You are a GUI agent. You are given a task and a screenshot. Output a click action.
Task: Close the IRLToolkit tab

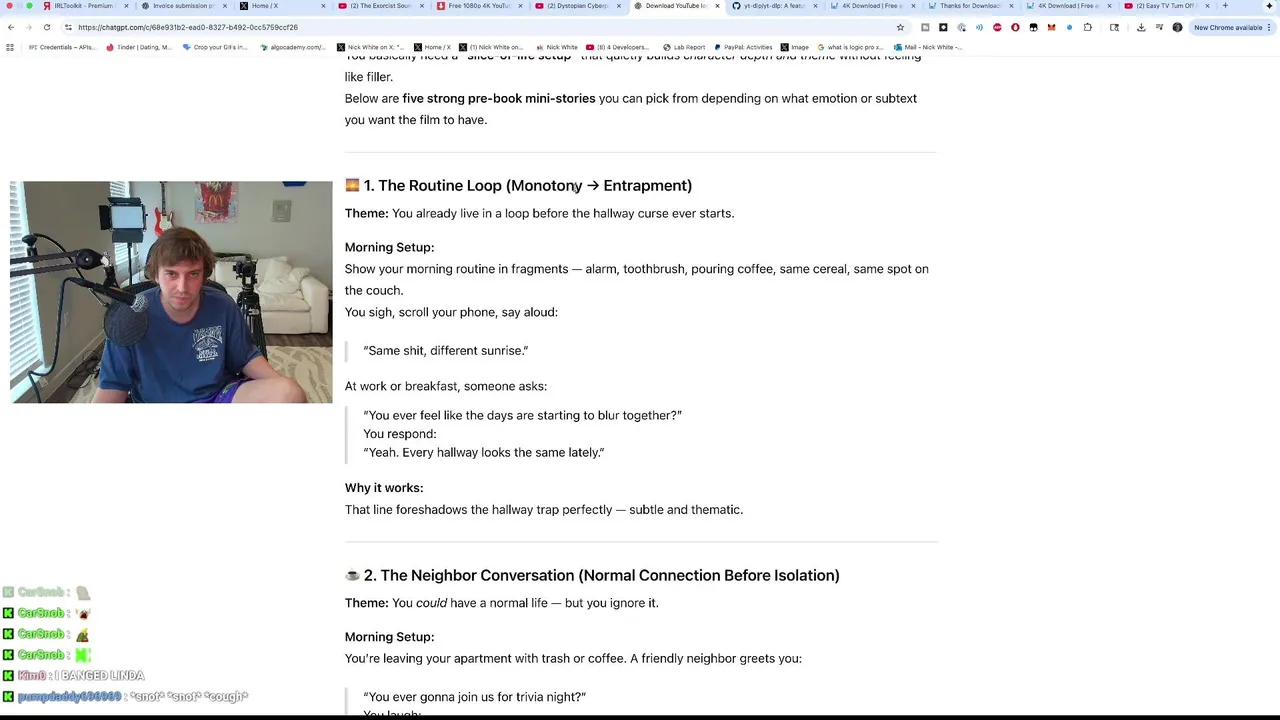click(126, 6)
